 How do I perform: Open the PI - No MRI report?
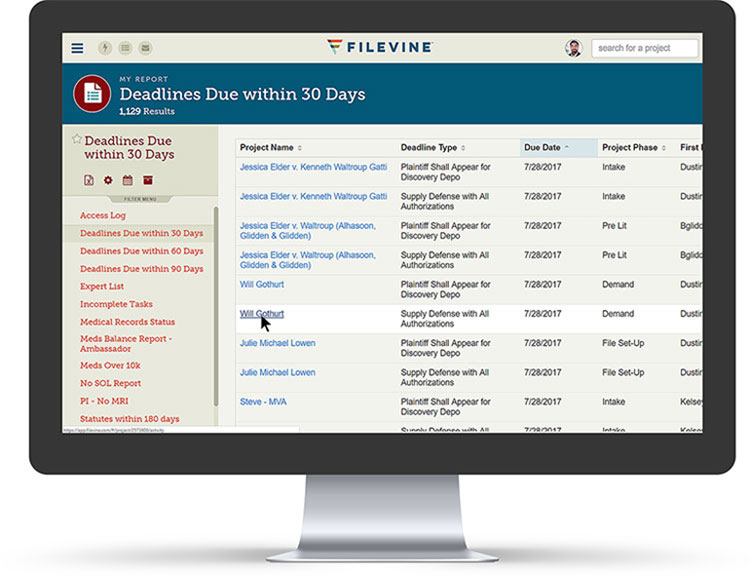point(104,400)
